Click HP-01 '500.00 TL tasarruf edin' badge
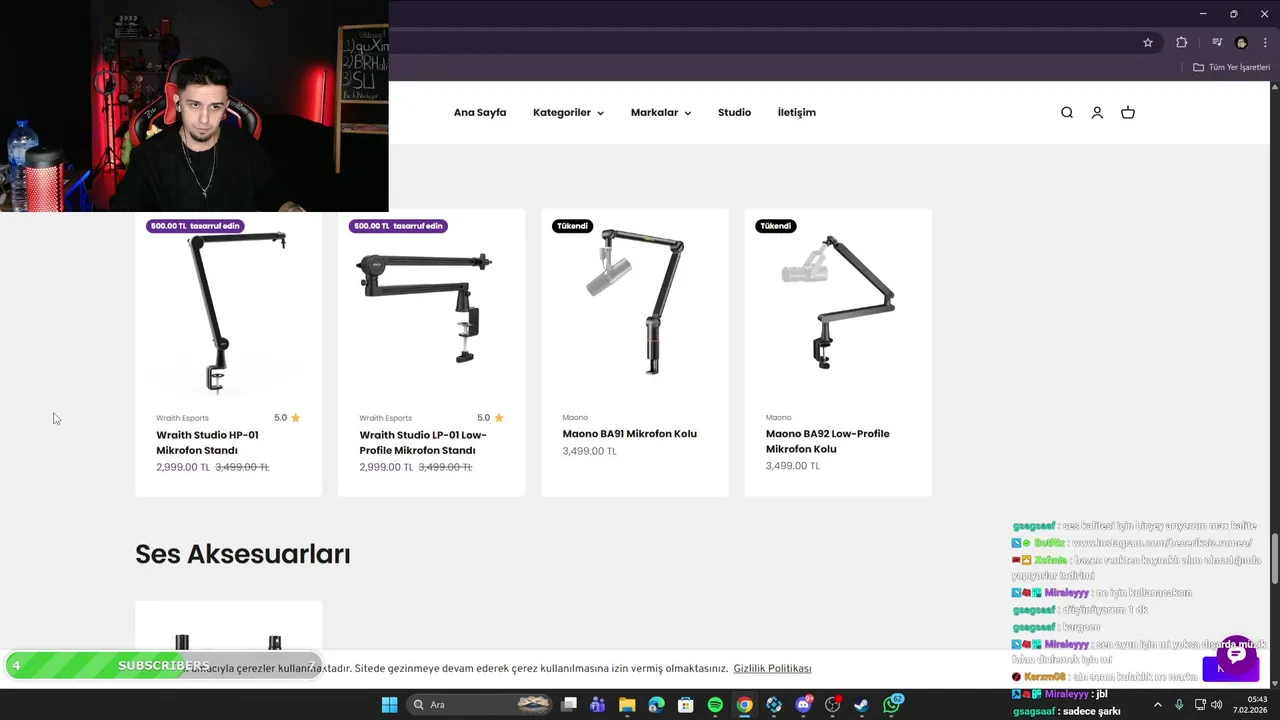 (195, 226)
